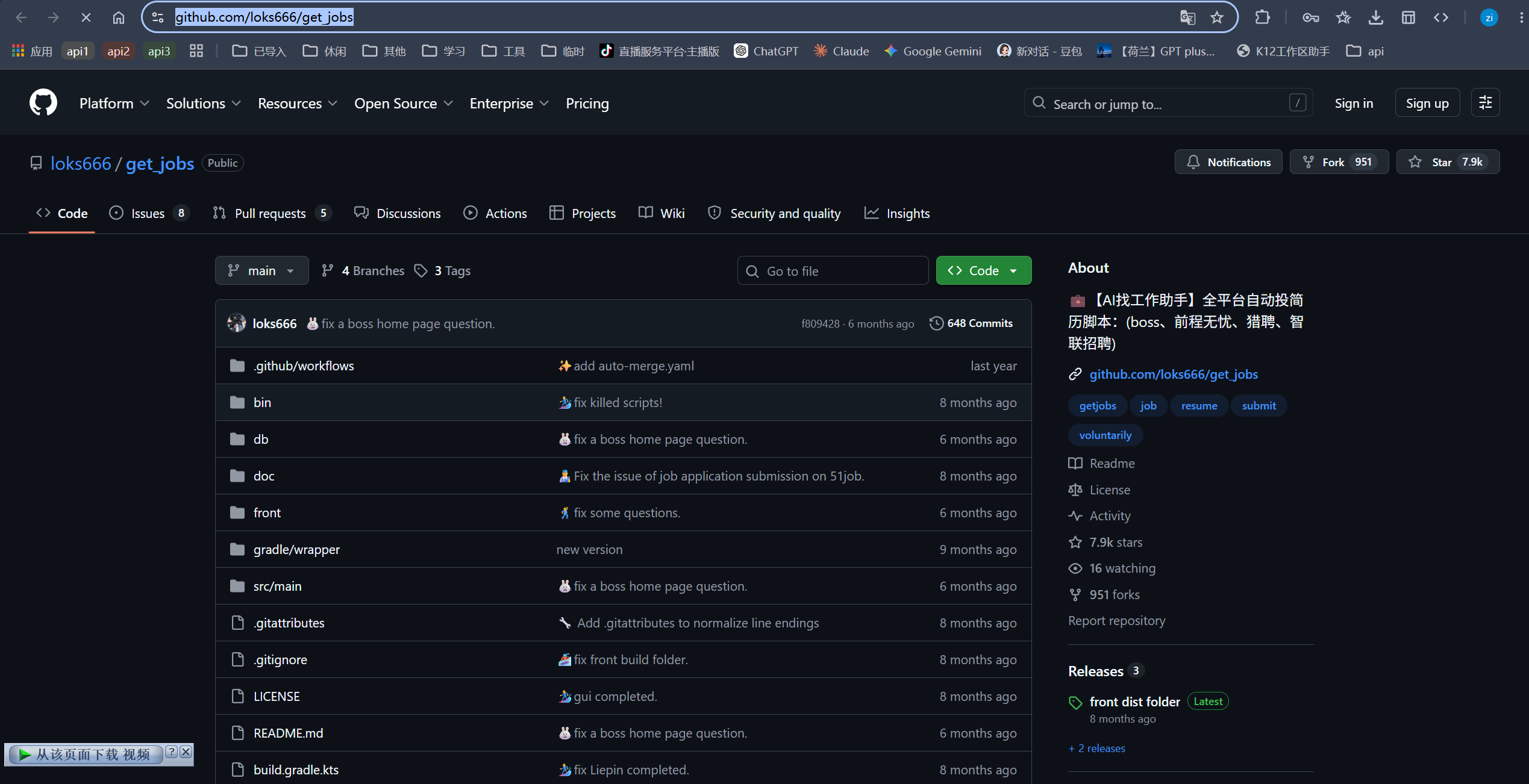Click the Pricing link
Viewport: 1529px width, 784px height.
pos(587,104)
